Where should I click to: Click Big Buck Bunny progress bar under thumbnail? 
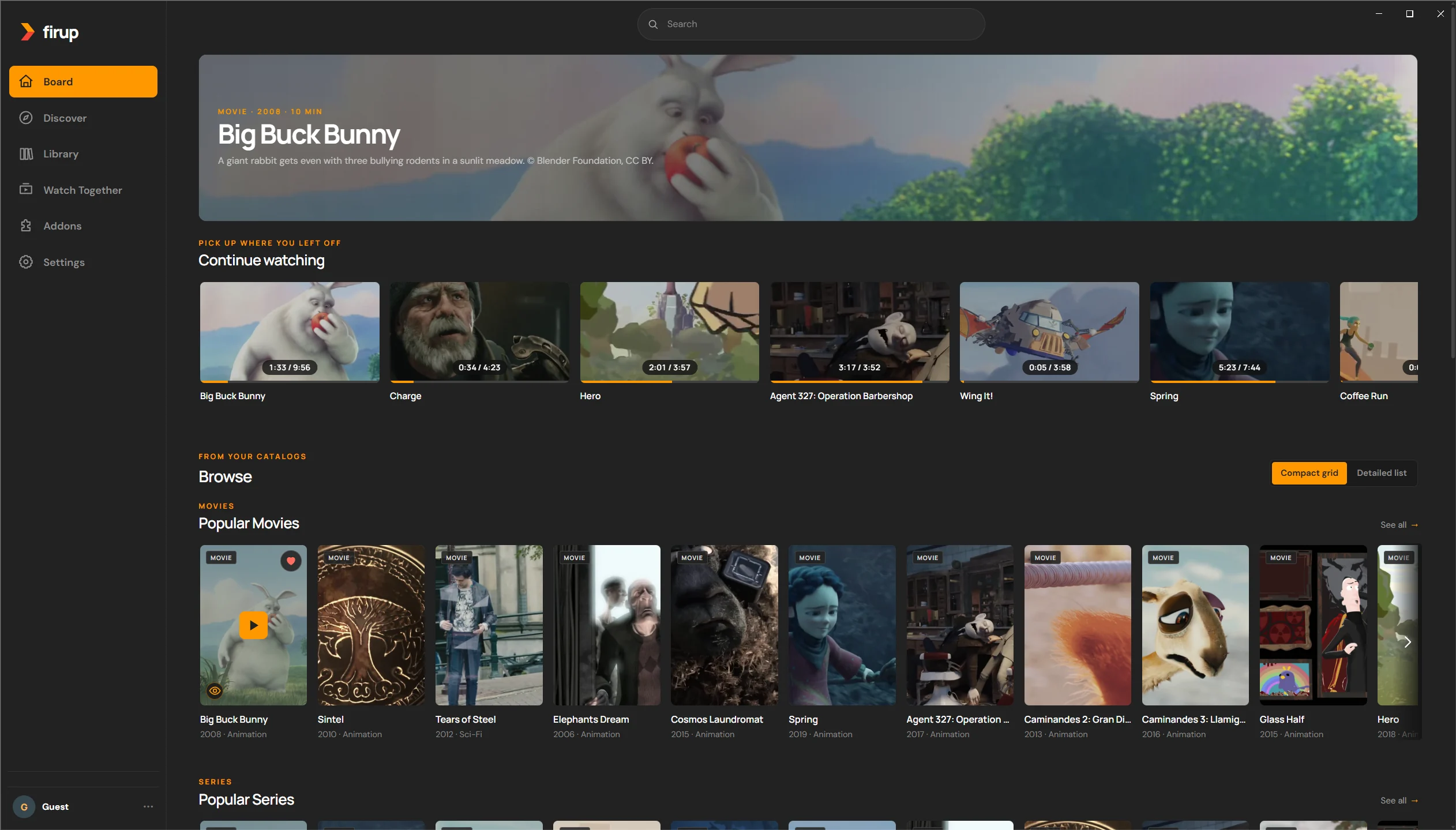(x=290, y=381)
